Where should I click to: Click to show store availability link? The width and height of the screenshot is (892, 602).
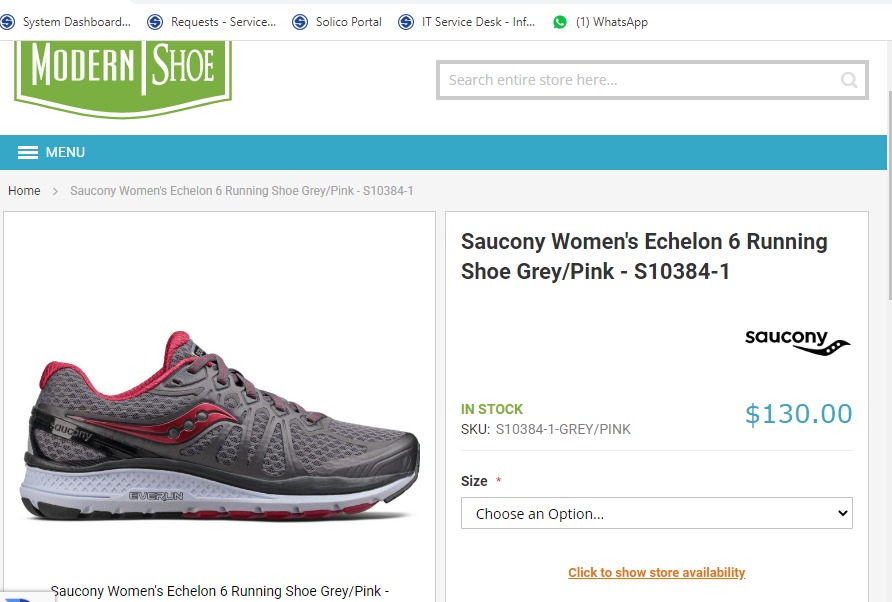656,573
